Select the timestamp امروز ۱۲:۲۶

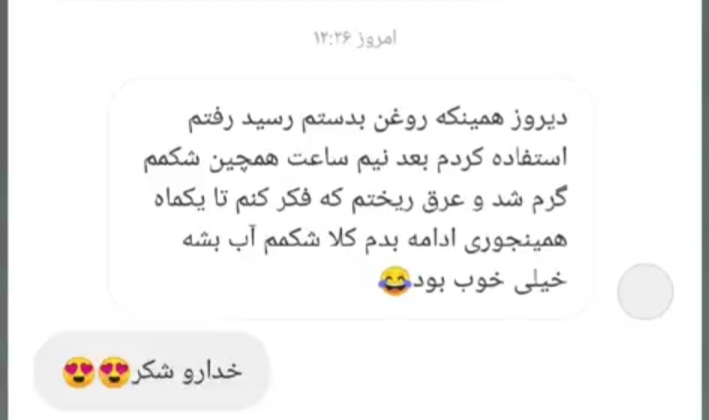355,38
